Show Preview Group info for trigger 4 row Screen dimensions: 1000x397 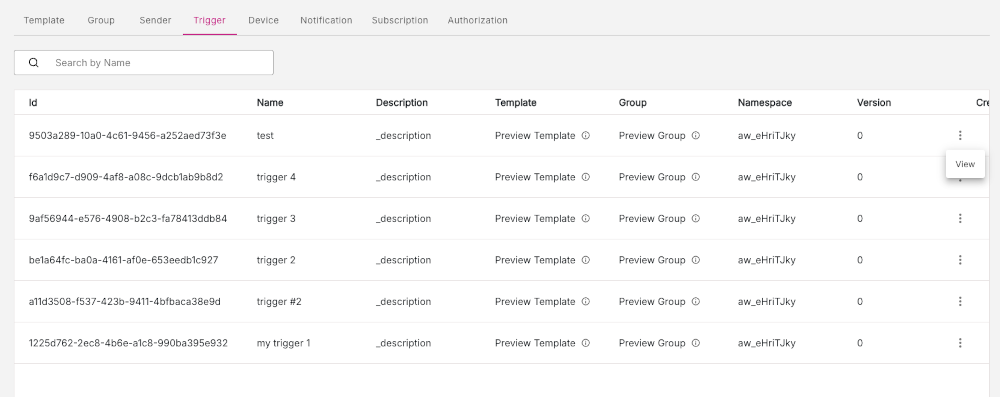696,177
